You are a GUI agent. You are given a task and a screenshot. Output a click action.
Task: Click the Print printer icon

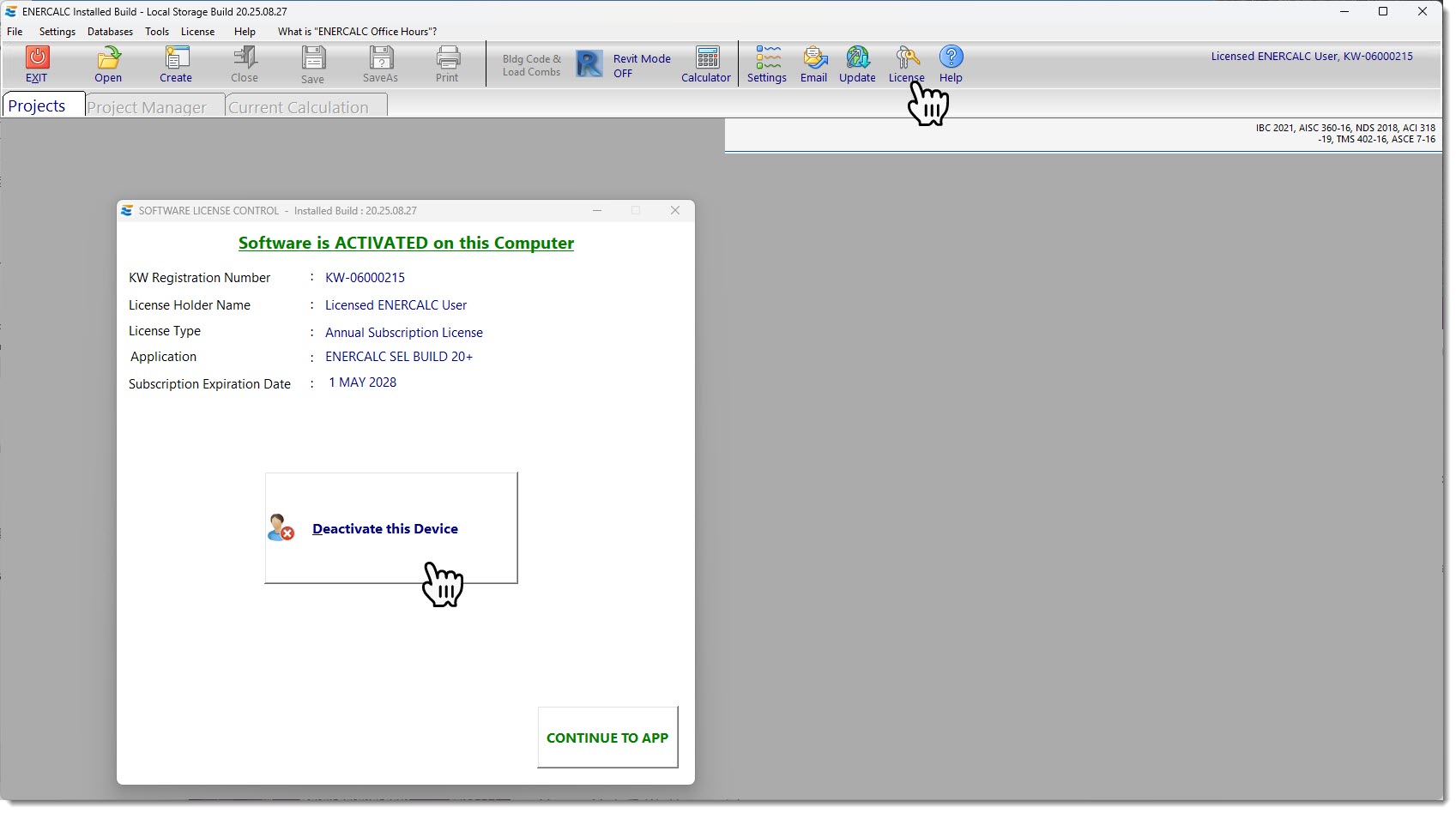(x=448, y=57)
